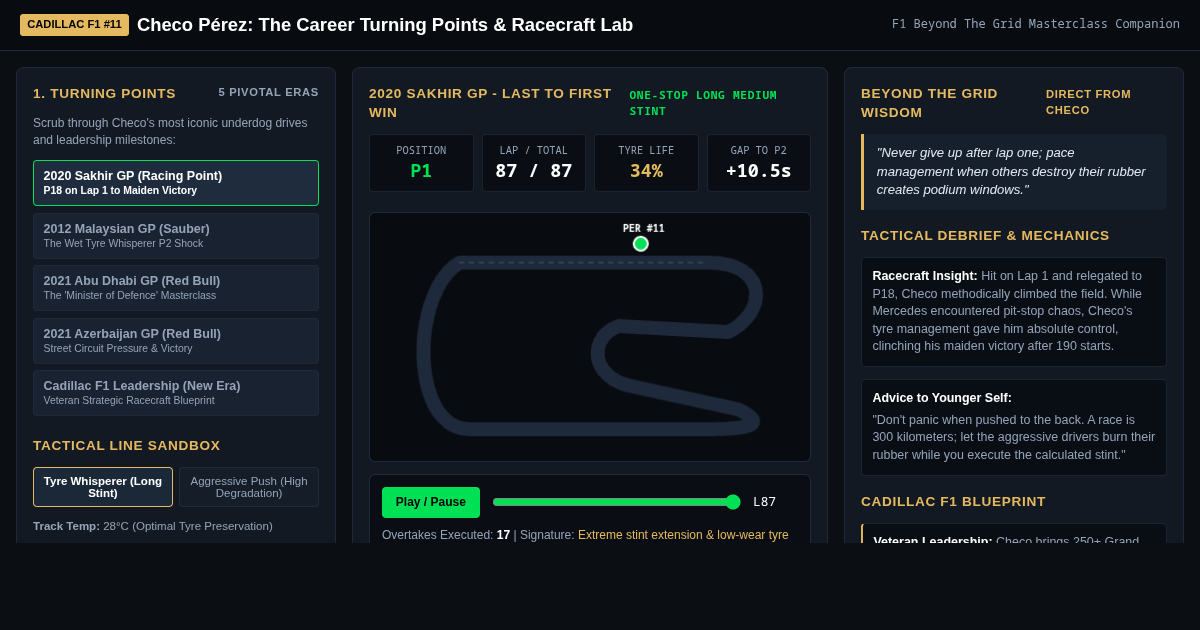Click the '2020 Sakhir GP - Last to First Win' heading
Viewport: 1200px width, 630px height.
pos(490,103)
